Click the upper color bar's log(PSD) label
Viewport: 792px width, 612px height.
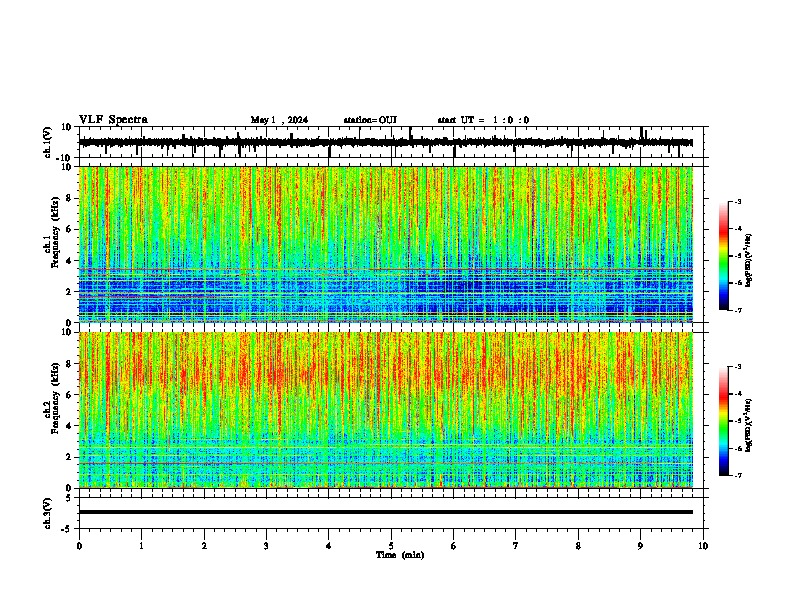click(x=749, y=260)
